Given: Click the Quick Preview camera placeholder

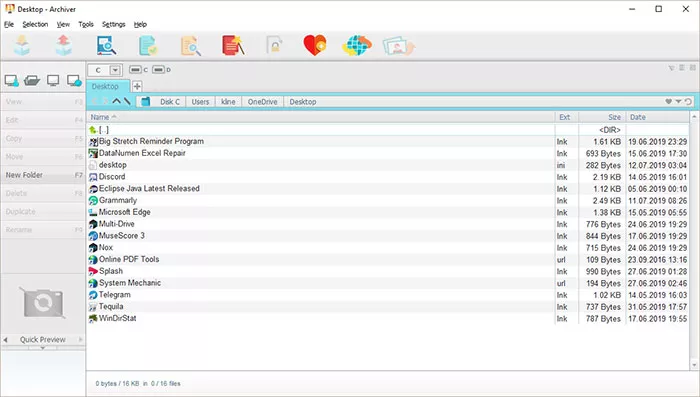Looking at the screenshot, I should [x=43, y=303].
